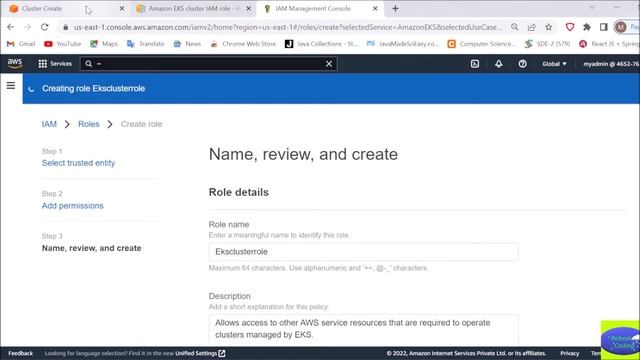This screenshot has width=640, height=360.
Task: Close the Cluster Create tab
Action: click(x=122, y=8)
